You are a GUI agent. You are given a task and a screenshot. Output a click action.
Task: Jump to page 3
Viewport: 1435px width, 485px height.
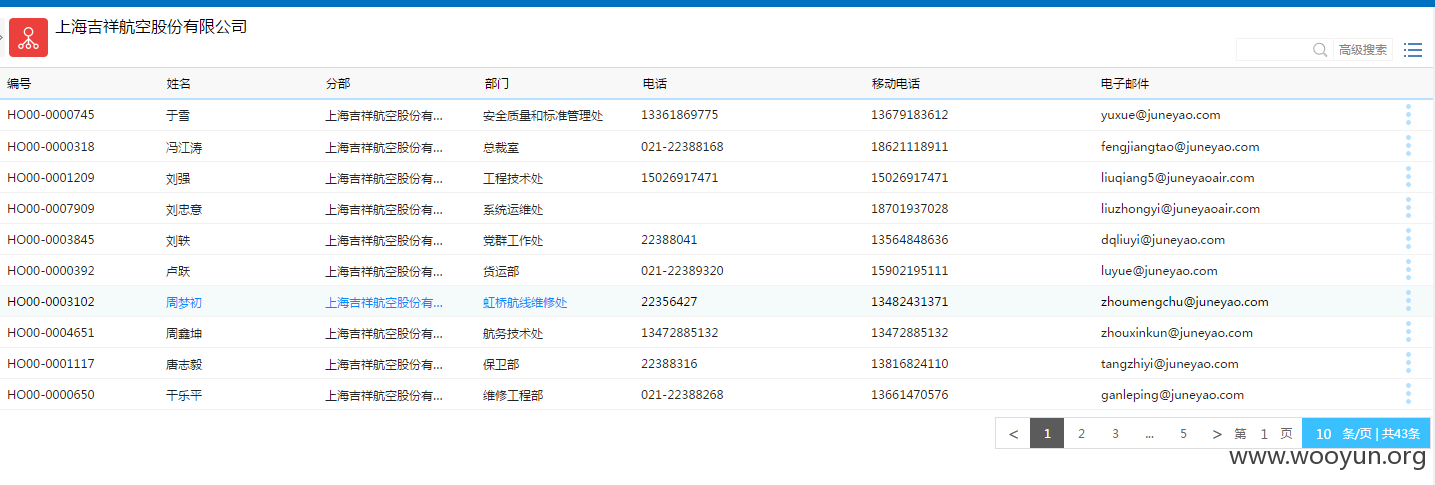tap(1115, 433)
